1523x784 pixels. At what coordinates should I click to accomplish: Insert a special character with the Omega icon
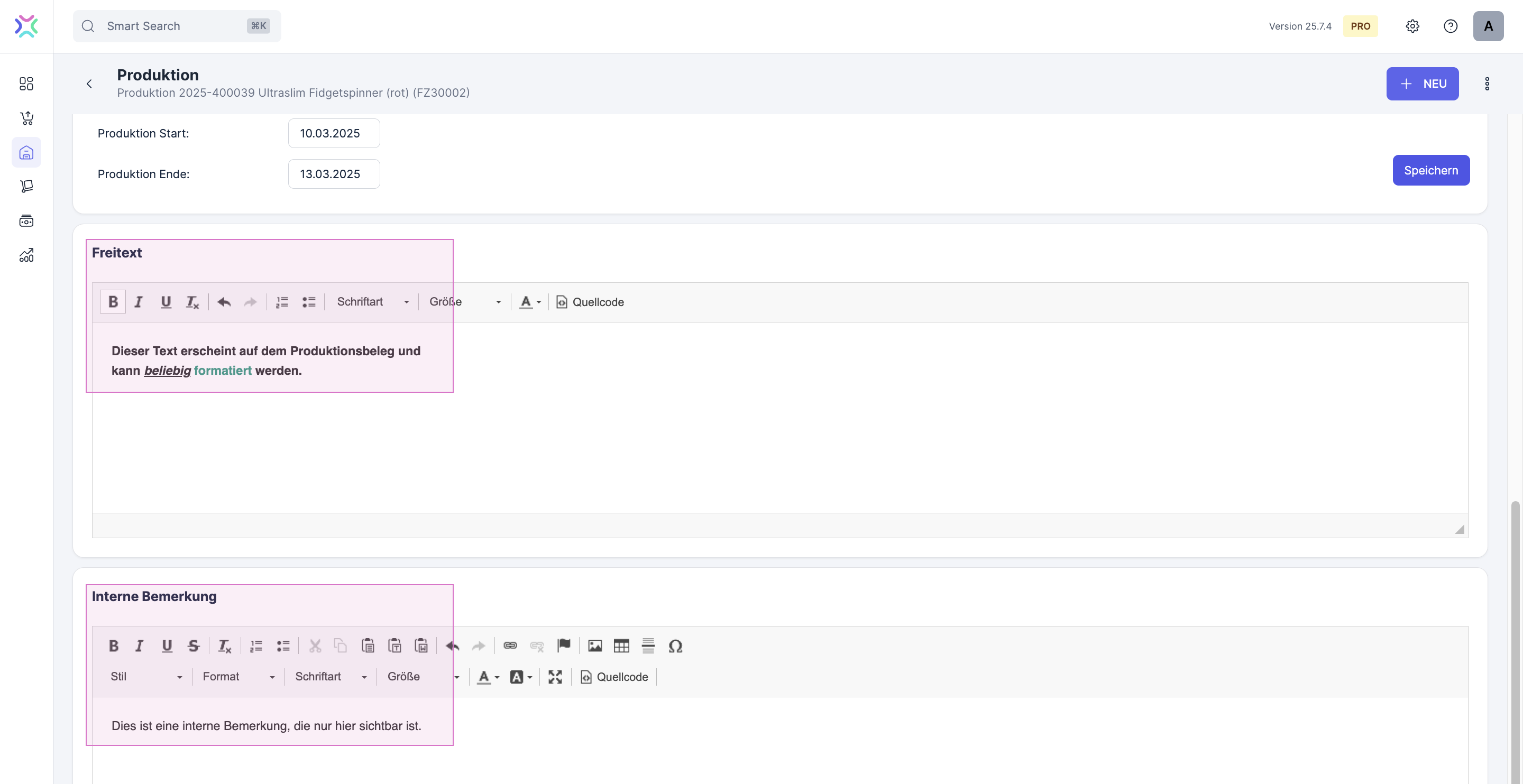(x=675, y=645)
